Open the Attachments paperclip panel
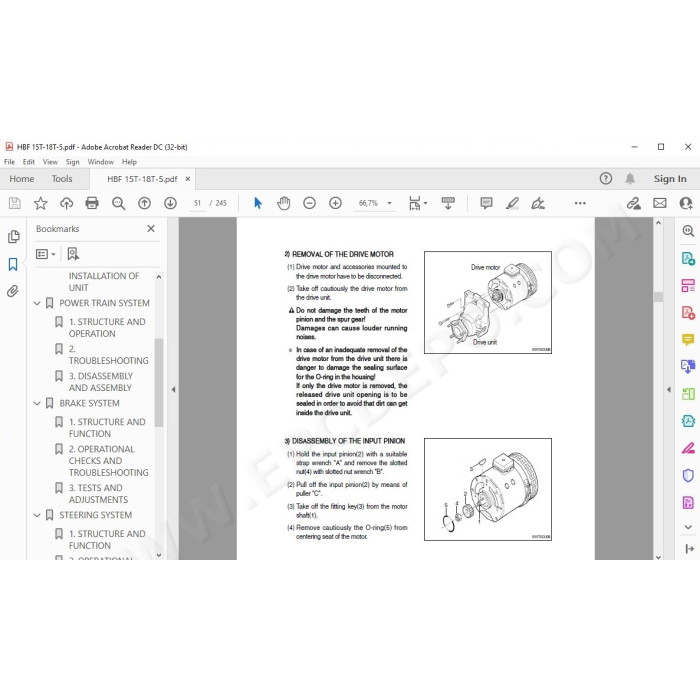Viewport: 700px width, 700px height. point(13,292)
